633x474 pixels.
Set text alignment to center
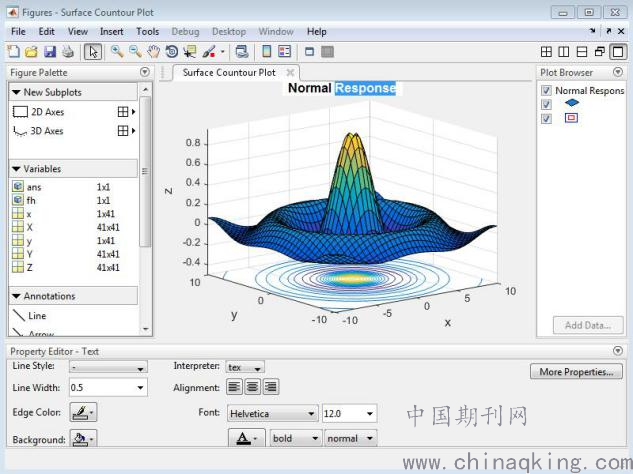tap(253, 387)
